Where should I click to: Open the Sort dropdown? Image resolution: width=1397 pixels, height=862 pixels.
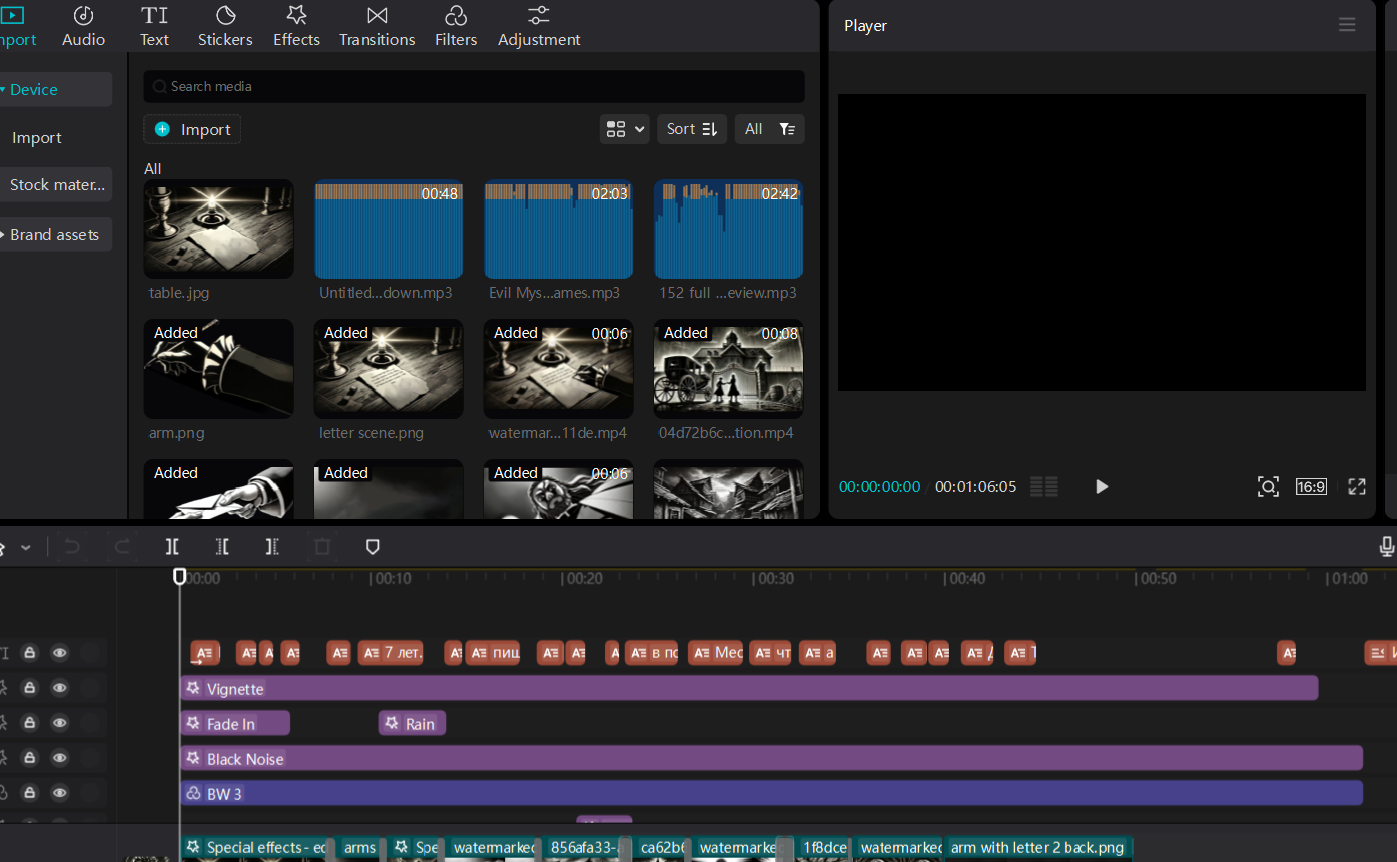pos(692,129)
